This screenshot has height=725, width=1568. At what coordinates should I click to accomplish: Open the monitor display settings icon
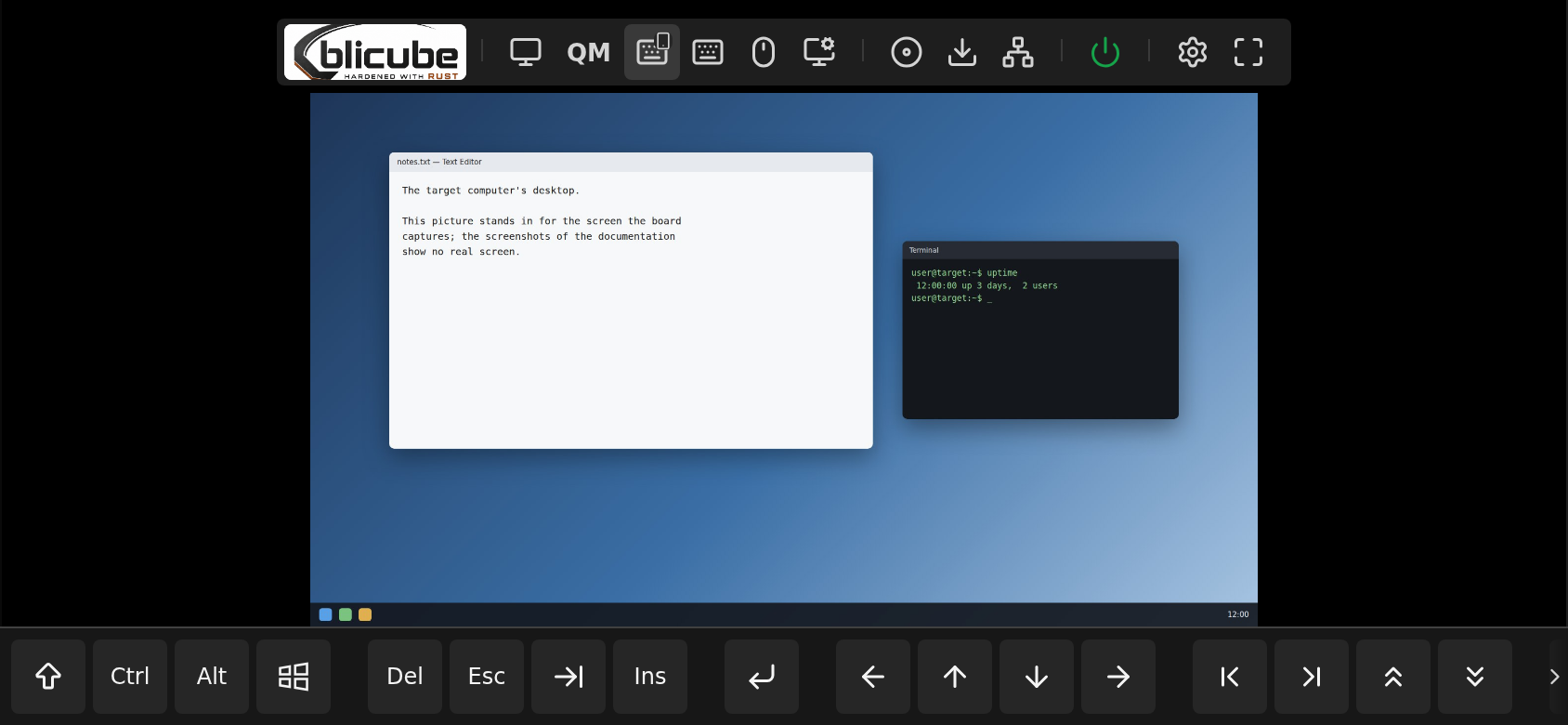(x=526, y=52)
